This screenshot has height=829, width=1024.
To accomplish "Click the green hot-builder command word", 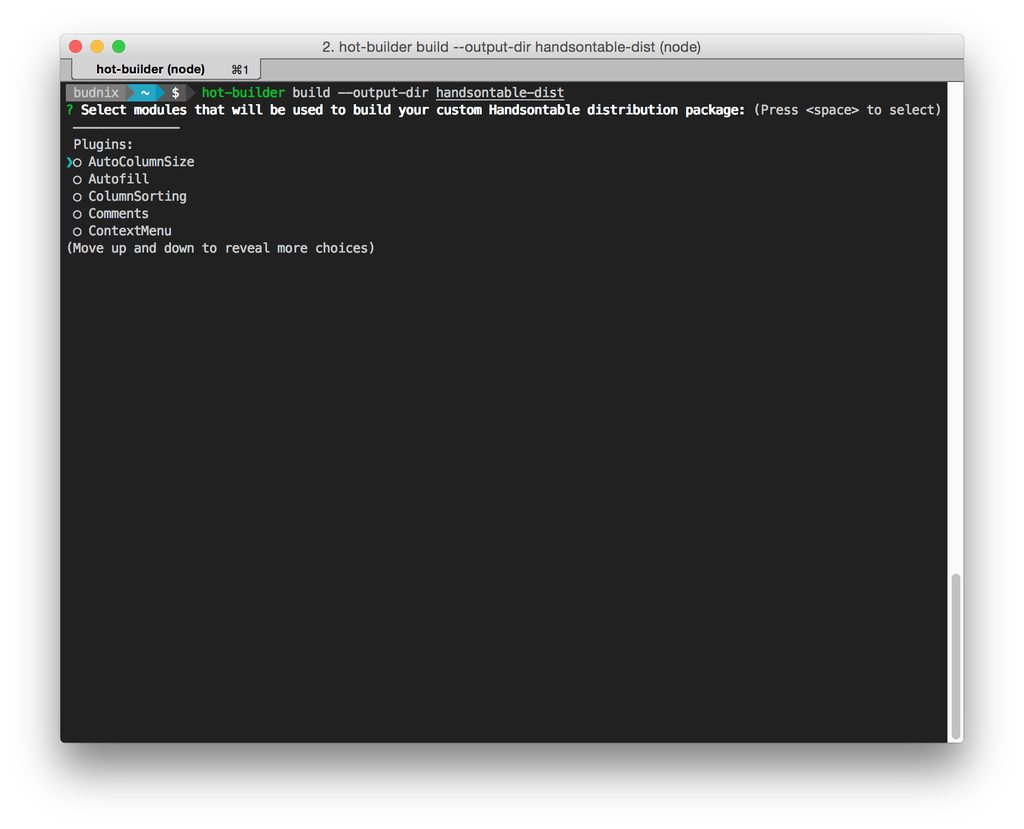I will pos(243,93).
